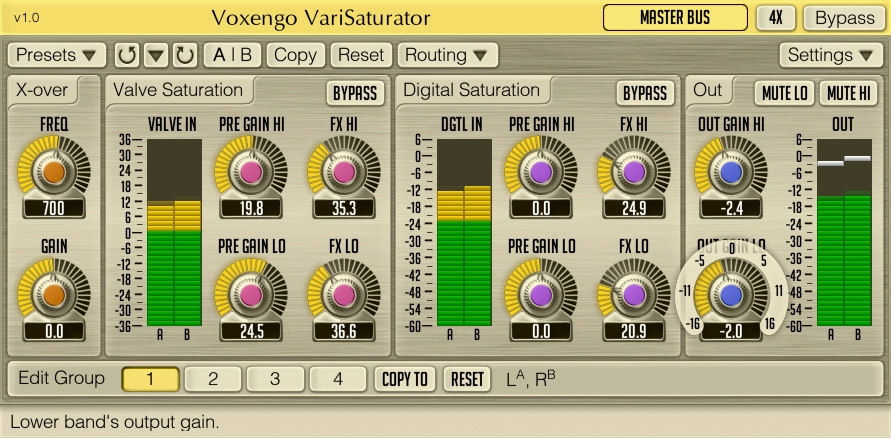Click the Copy button in toolbar

tap(295, 55)
